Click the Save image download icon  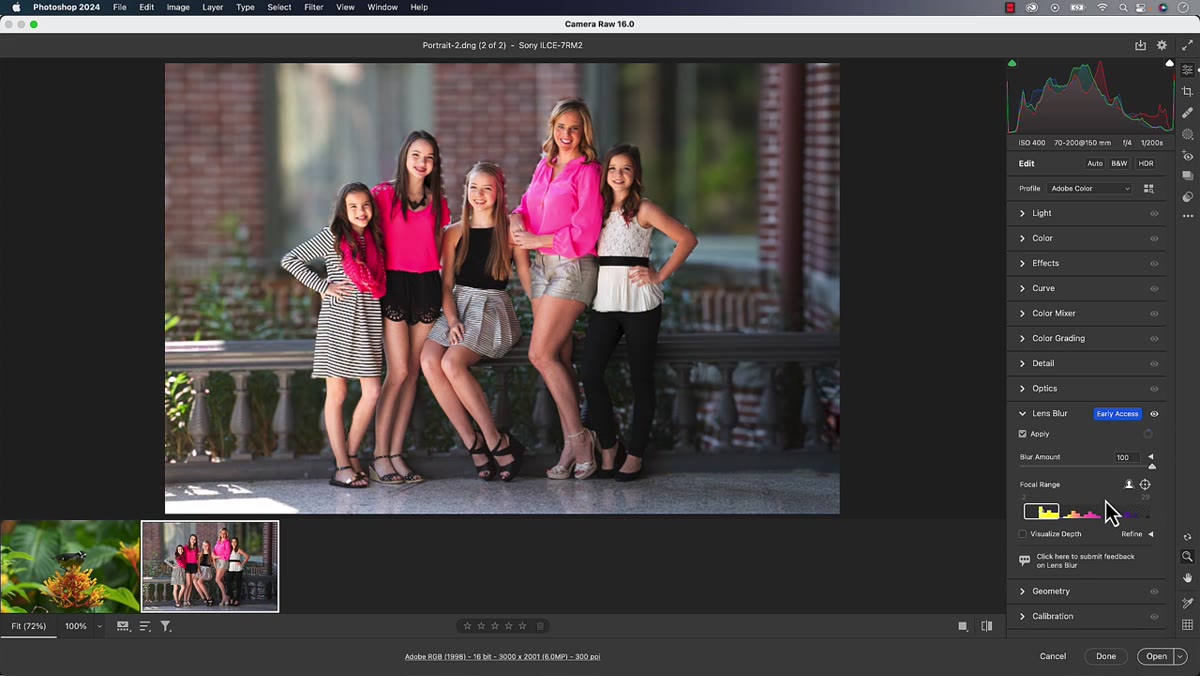[1140, 45]
